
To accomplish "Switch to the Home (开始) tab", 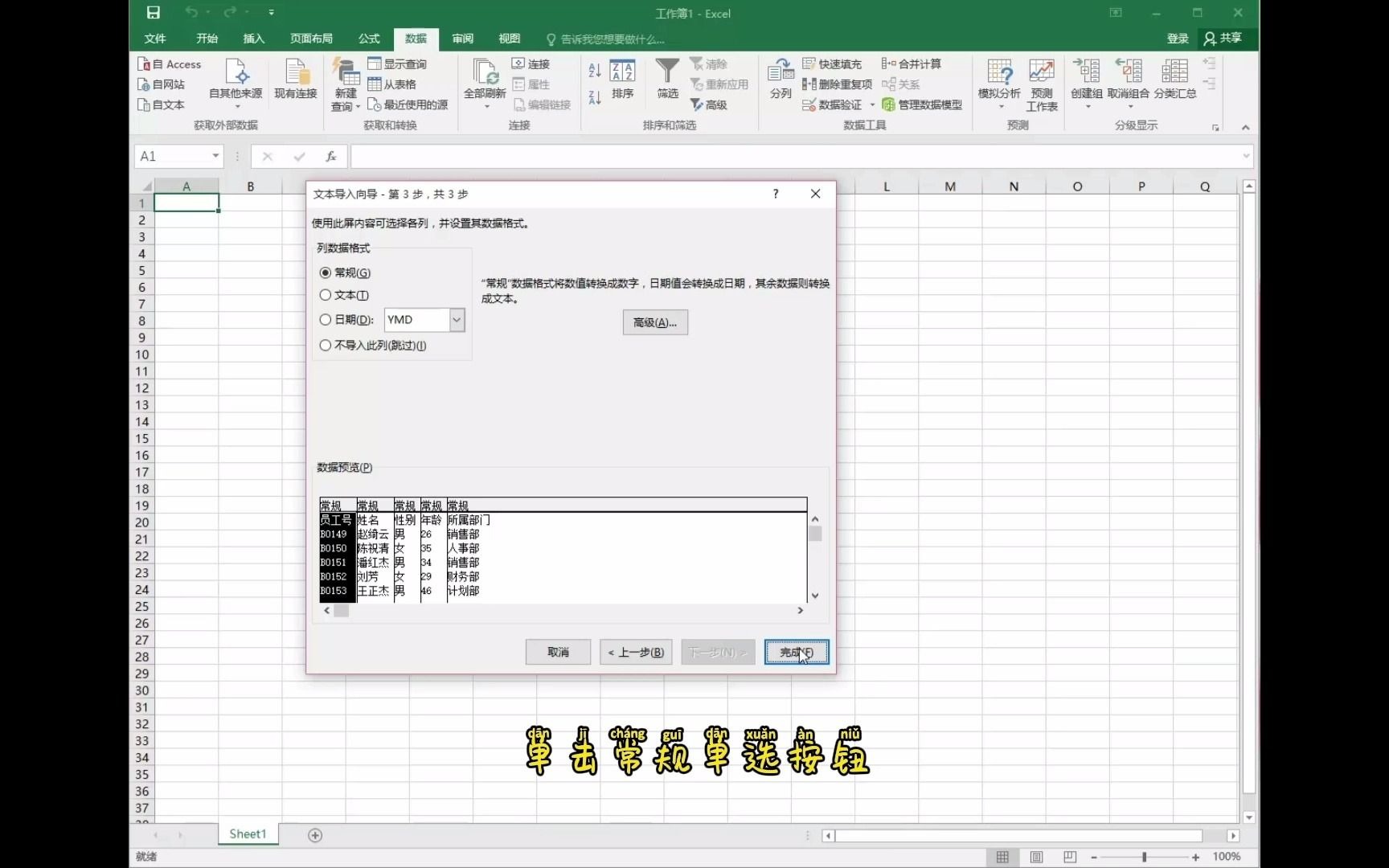I will coord(207,39).
